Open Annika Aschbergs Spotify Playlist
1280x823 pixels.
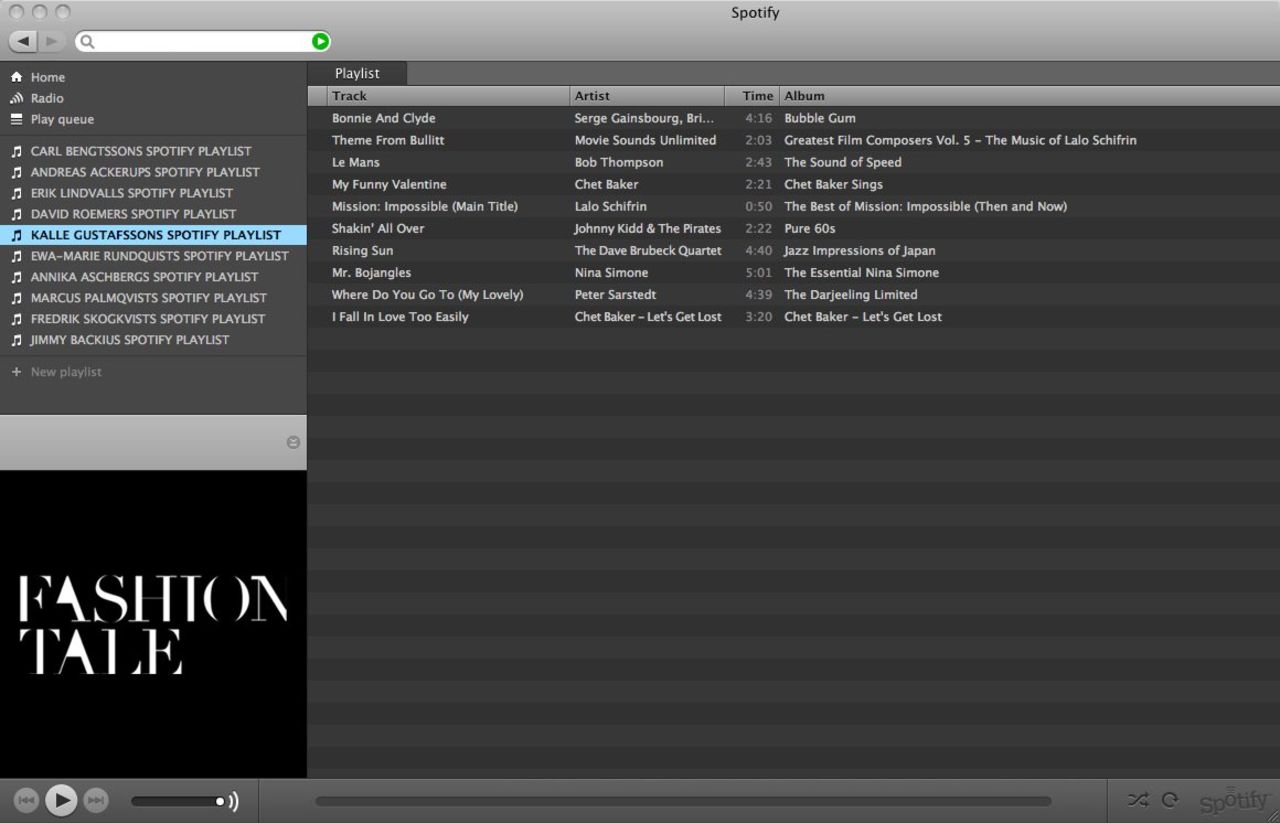(144, 277)
